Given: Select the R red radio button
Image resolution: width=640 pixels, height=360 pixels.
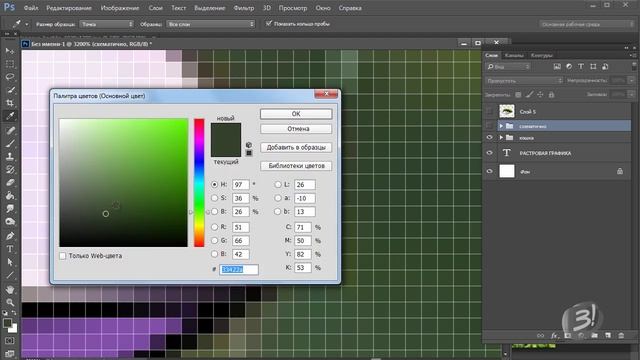Looking at the screenshot, I should pyautogui.click(x=214, y=227).
